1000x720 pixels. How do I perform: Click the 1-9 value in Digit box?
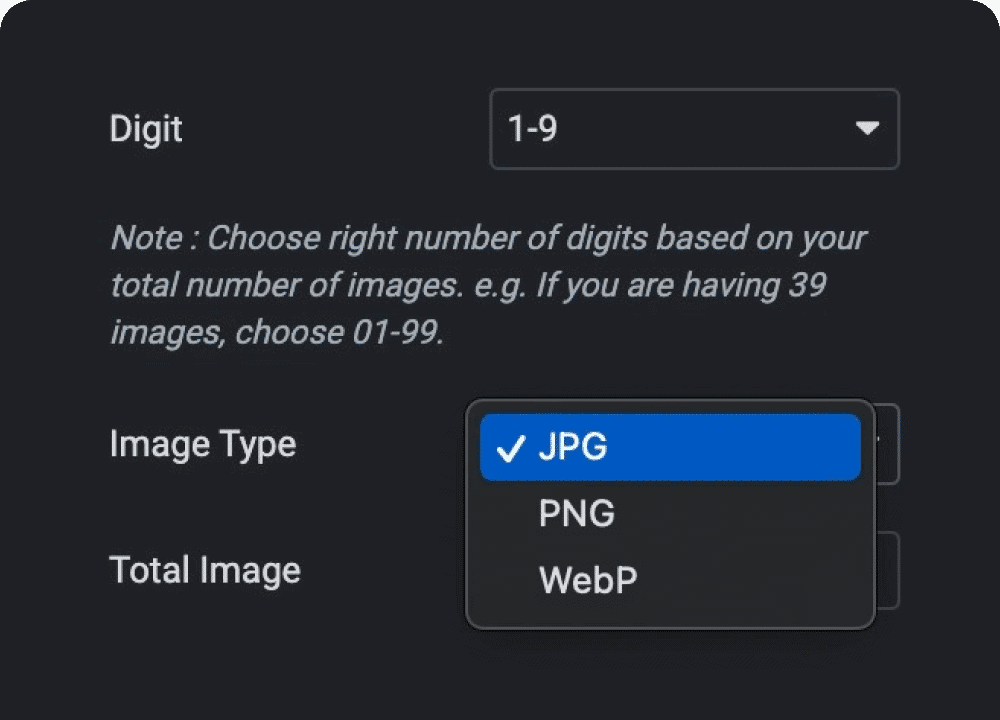(532, 129)
